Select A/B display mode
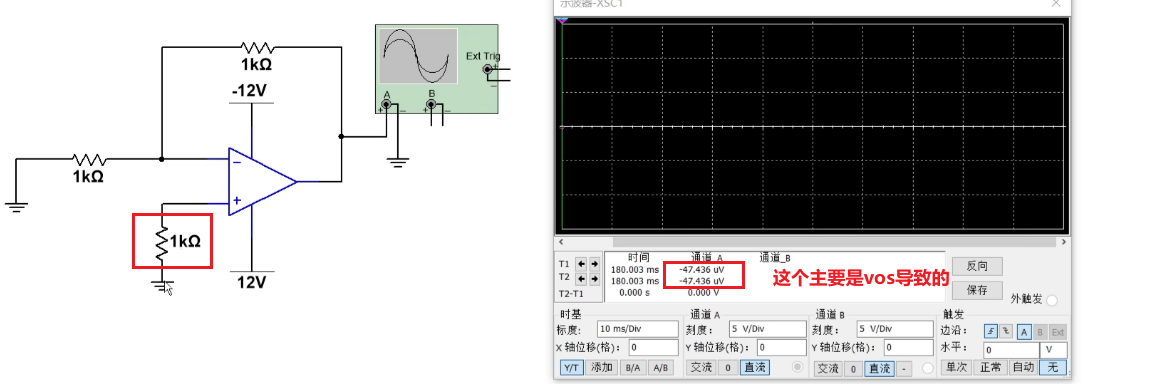 point(660,367)
